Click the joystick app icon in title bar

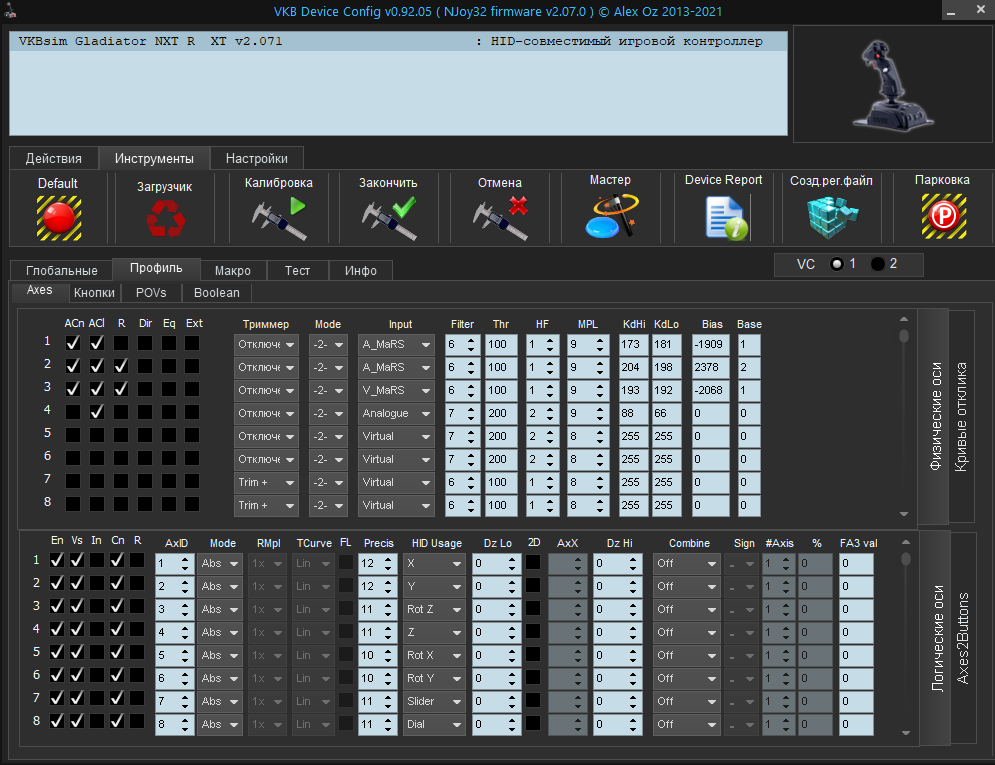(x=11, y=11)
